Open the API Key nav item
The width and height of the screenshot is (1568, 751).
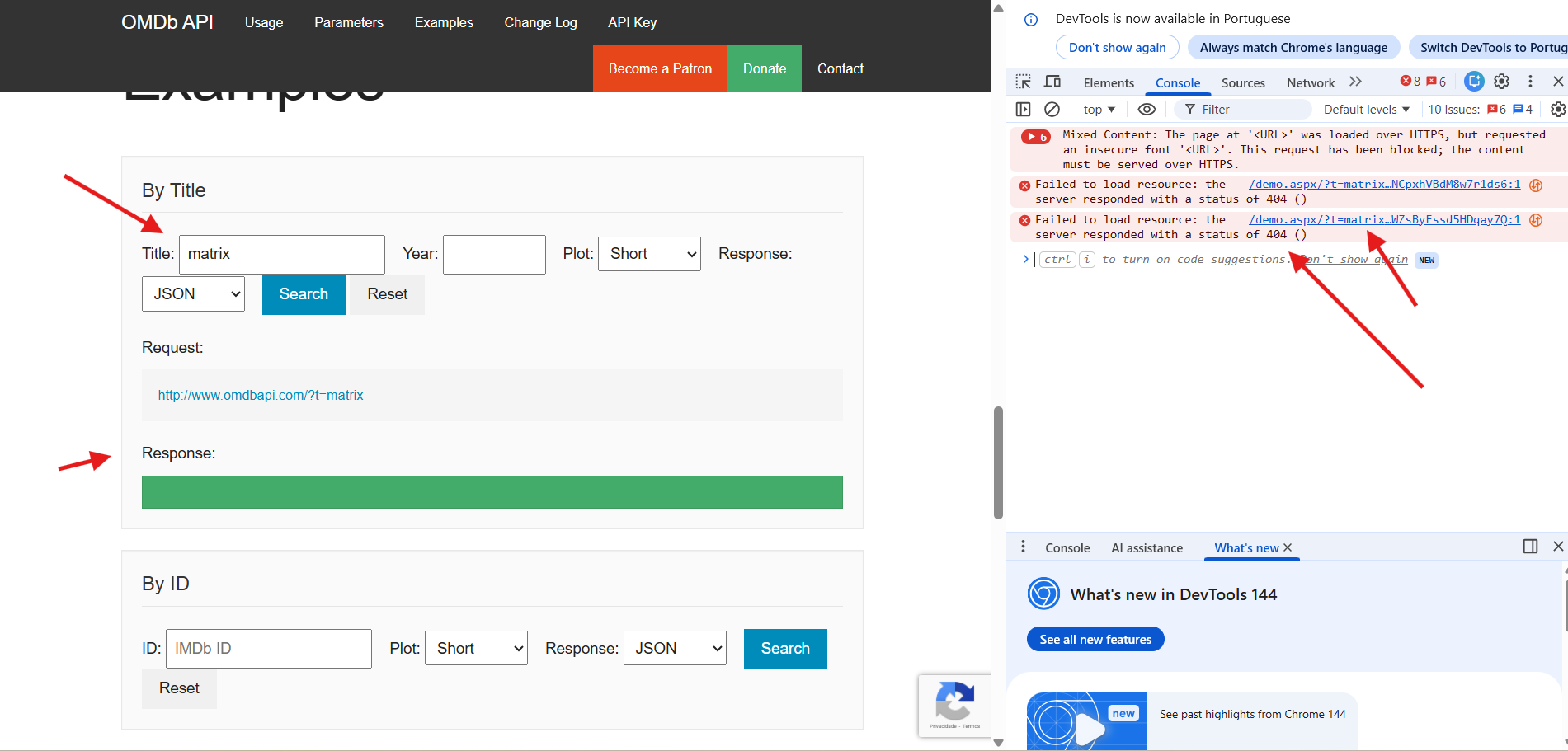pos(633,22)
